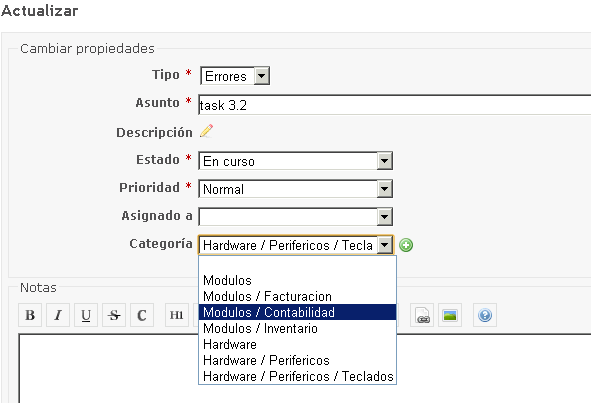Apply Bold formatting in notes toolbar
The height and width of the screenshot is (403, 591).
30,315
